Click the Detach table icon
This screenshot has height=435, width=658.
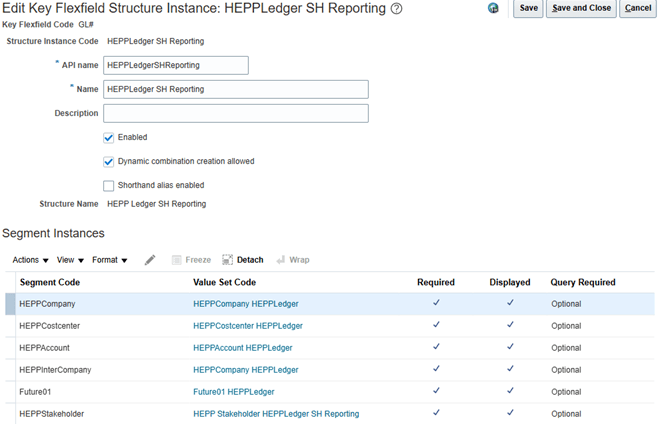pyautogui.click(x=228, y=260)
